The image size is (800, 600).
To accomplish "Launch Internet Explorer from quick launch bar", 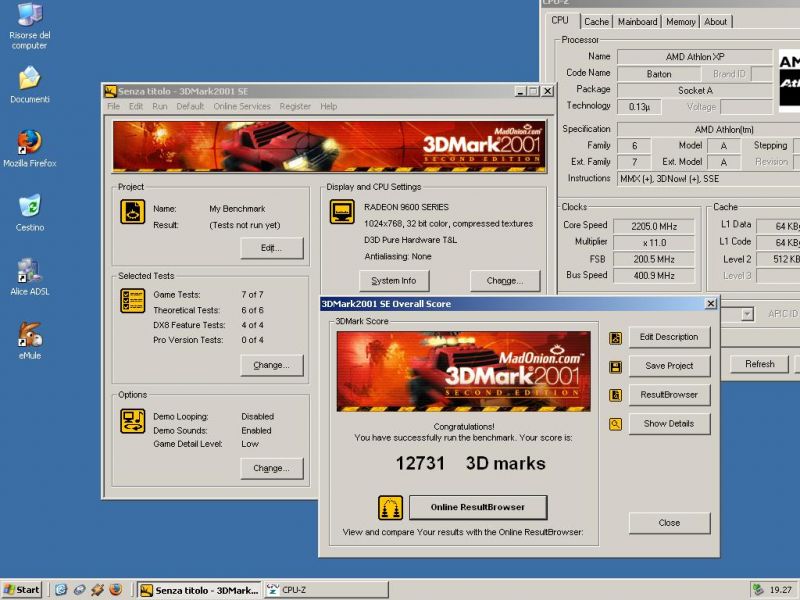I will coord(61,590).
